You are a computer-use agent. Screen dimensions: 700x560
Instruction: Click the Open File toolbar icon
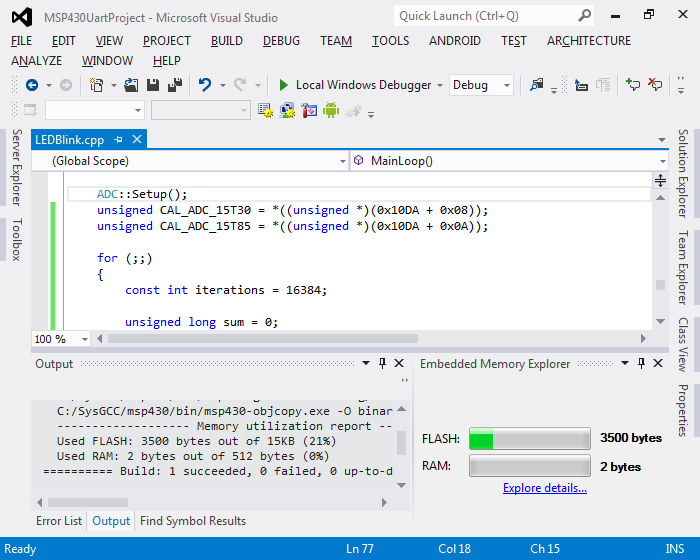click(x=131, y=85)
